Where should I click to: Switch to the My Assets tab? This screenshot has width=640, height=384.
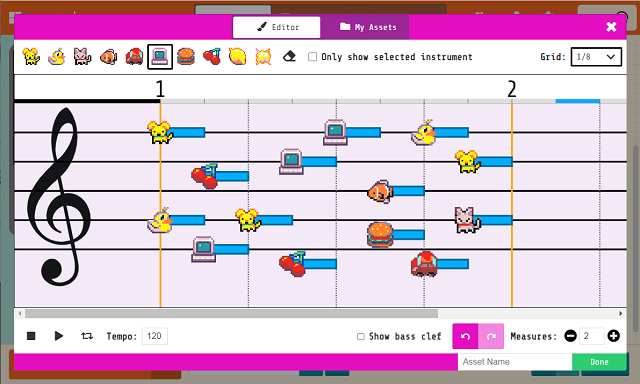click(364, 27)
